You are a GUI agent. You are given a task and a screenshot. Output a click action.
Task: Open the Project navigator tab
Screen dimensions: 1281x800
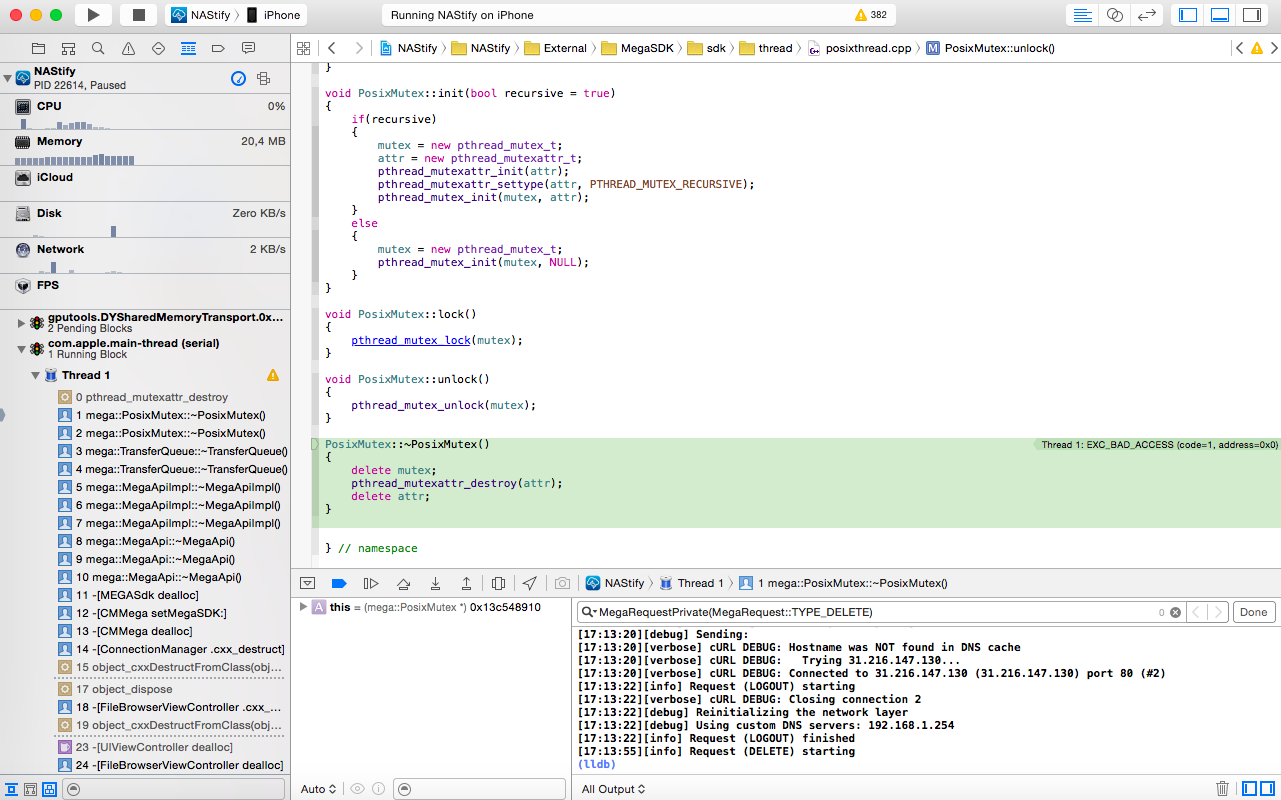tap(38, 48)
